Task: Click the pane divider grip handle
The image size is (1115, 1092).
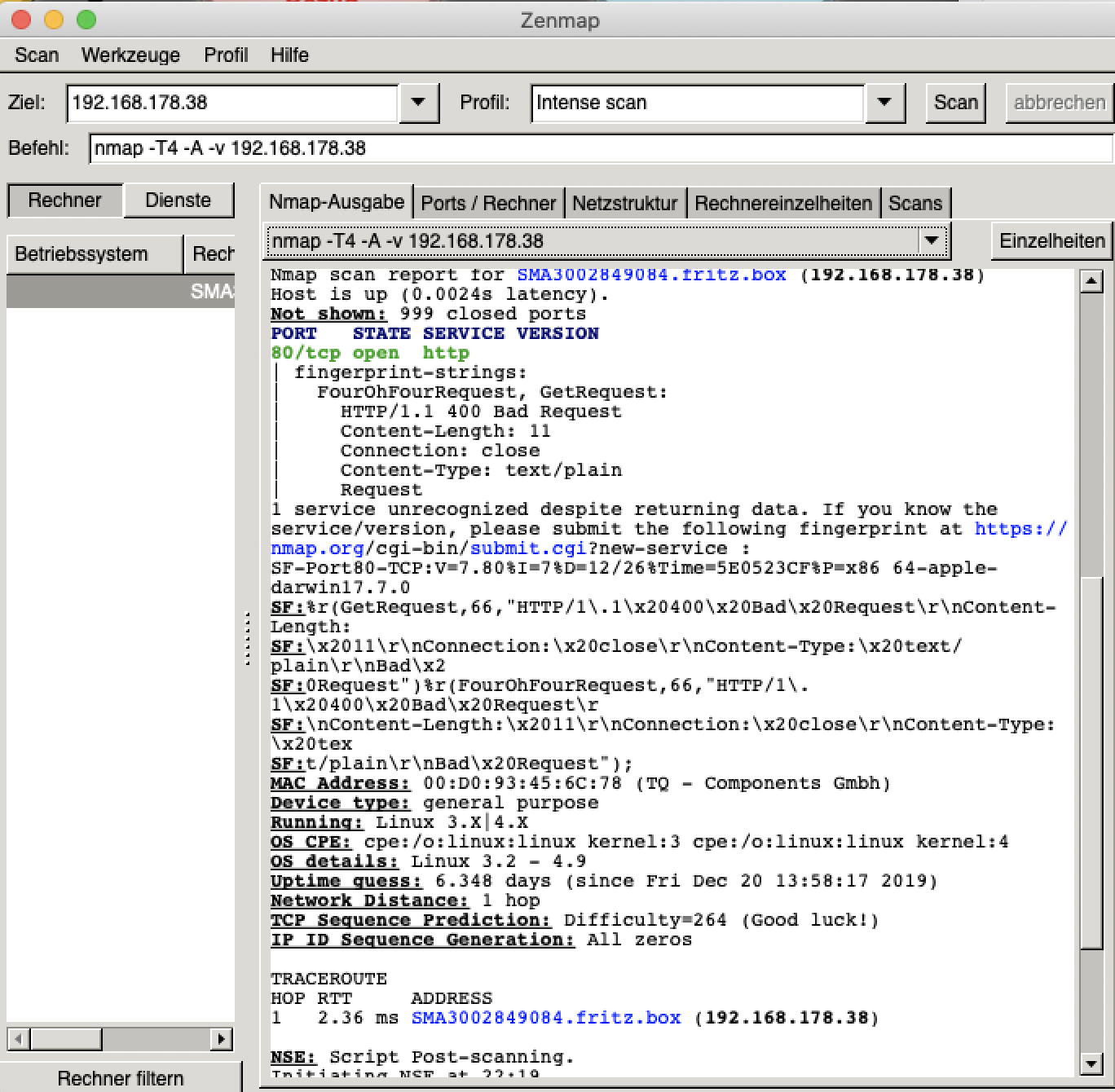Action: tap(247, 641)
